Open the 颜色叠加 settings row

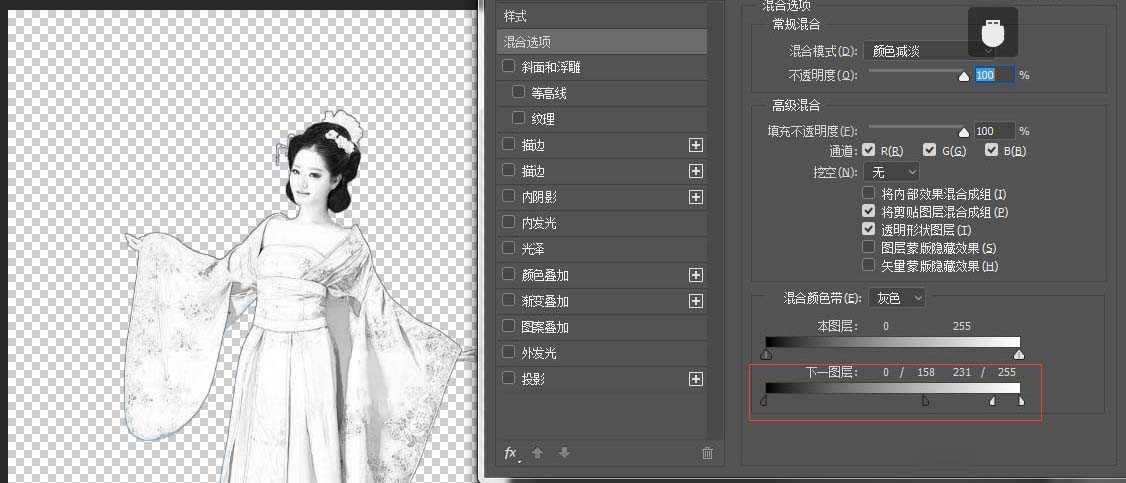[602, 275]
